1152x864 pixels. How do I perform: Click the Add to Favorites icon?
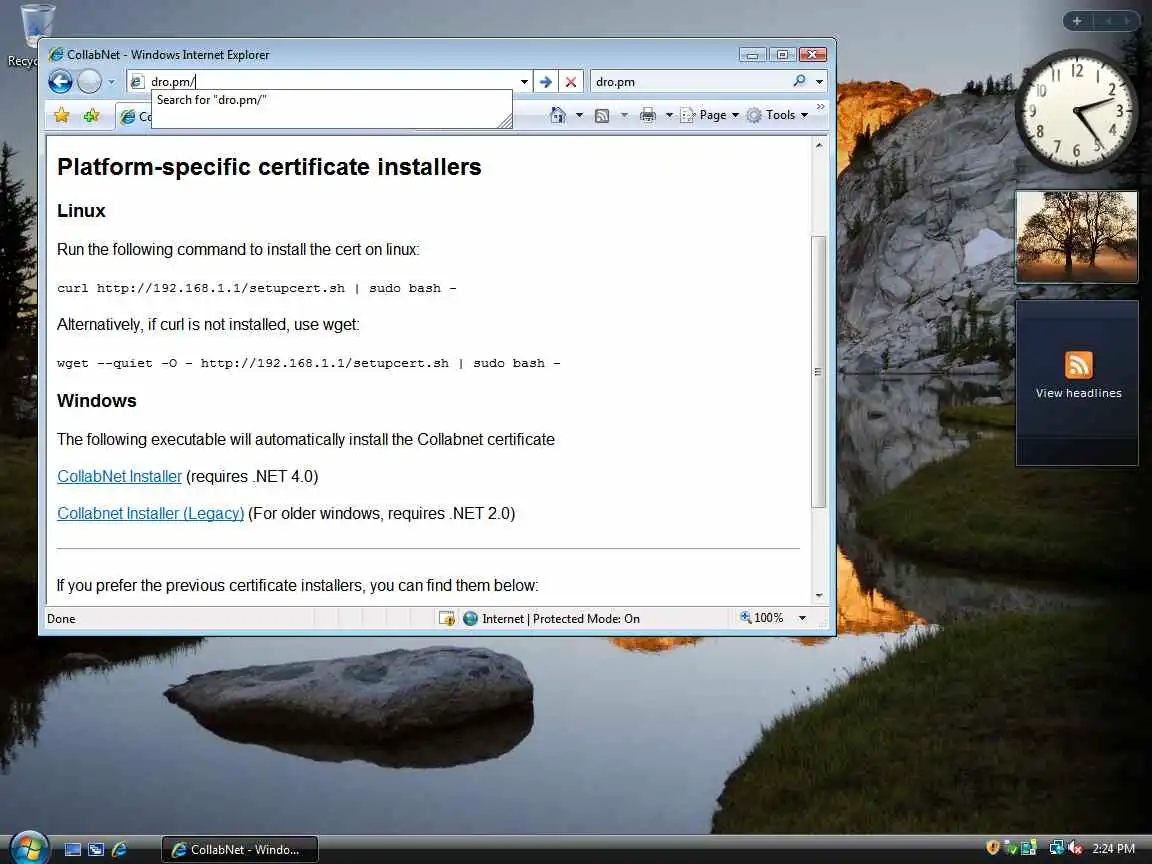[x=91, y=115]
